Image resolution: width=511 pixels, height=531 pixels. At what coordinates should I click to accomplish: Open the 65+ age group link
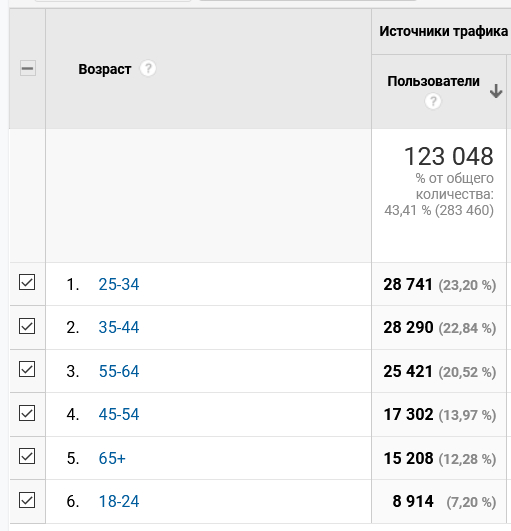112,458
